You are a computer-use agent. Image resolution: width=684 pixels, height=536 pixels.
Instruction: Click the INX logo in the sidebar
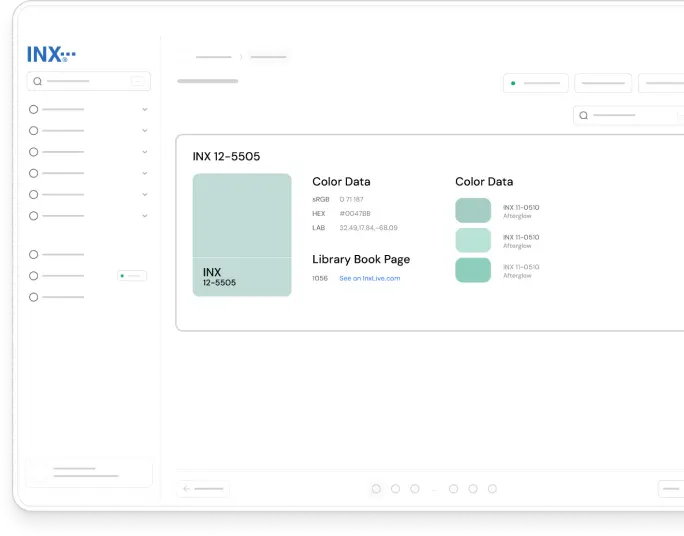pyautogui.click(x=51, y=55)
